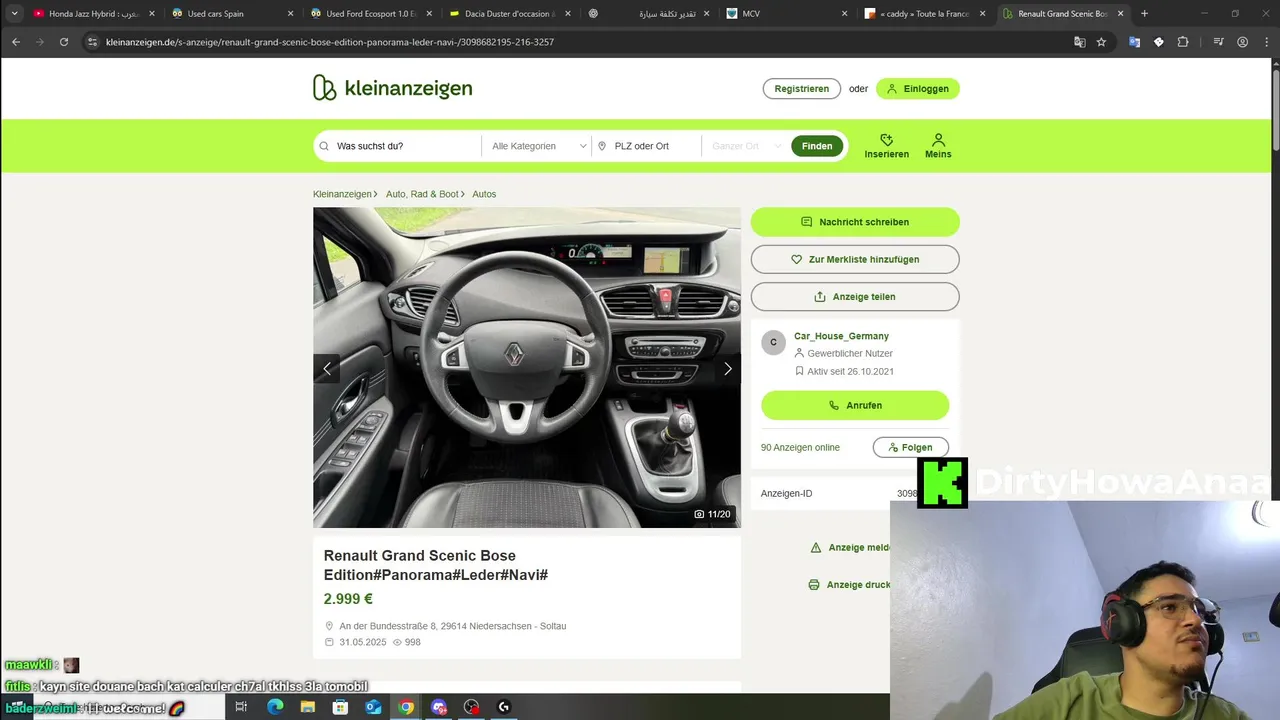Open Logitech G Hub from the taskbar

(504, 707)
